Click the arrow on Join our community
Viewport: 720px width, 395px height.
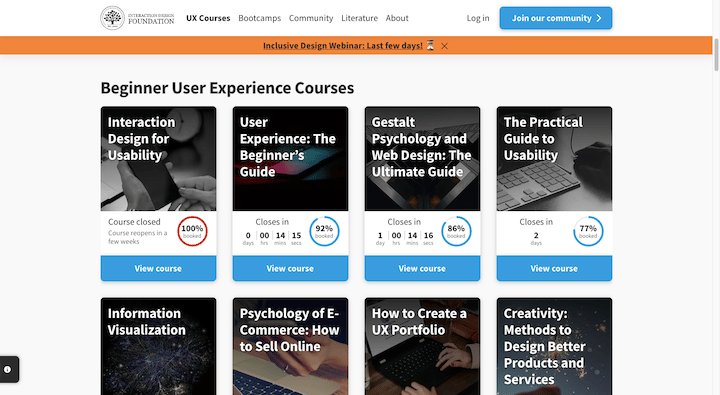pyautogui.click(x=599, y=18)
